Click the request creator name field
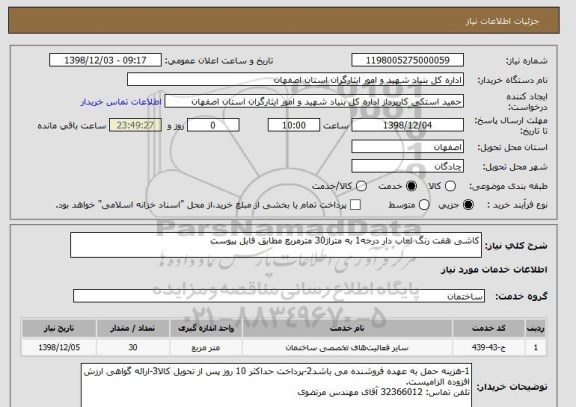Image resolution: width=576 pixels, height=407 pixels. tap(314, 101)
